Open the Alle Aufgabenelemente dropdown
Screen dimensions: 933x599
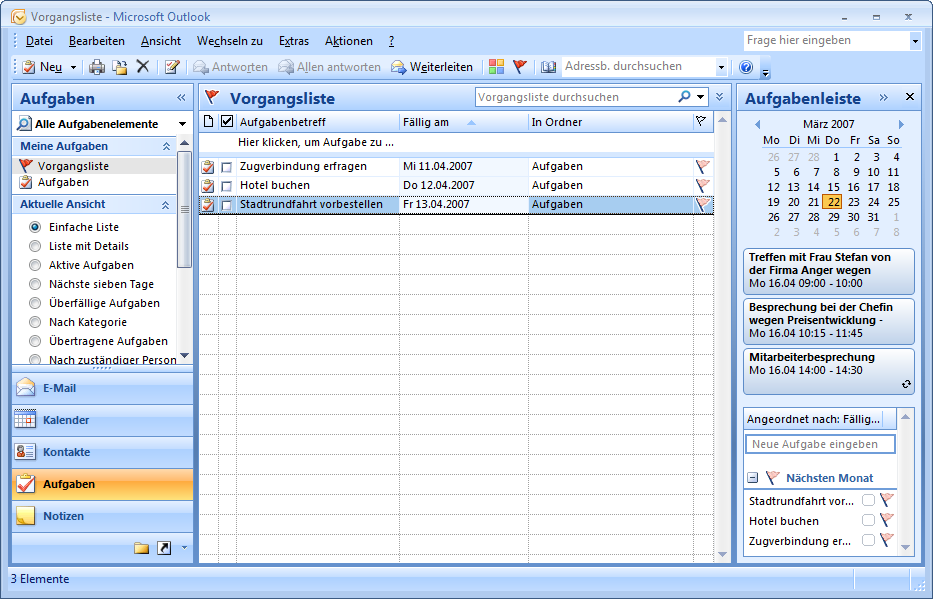pyautogui.click(x=182, y=124)
